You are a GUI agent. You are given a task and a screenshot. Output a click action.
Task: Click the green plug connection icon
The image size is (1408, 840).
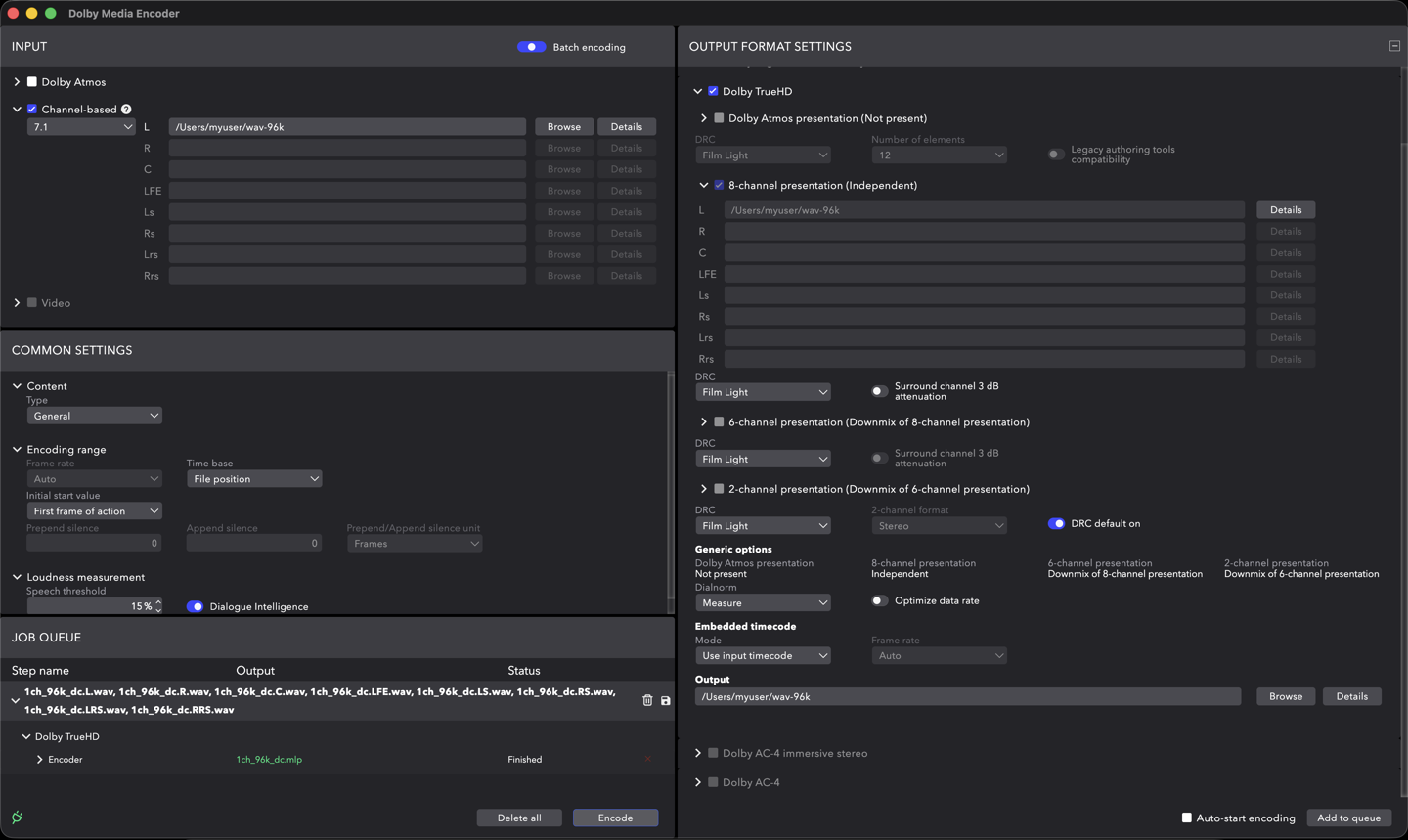pyautogui.click(x=17, y=817)
